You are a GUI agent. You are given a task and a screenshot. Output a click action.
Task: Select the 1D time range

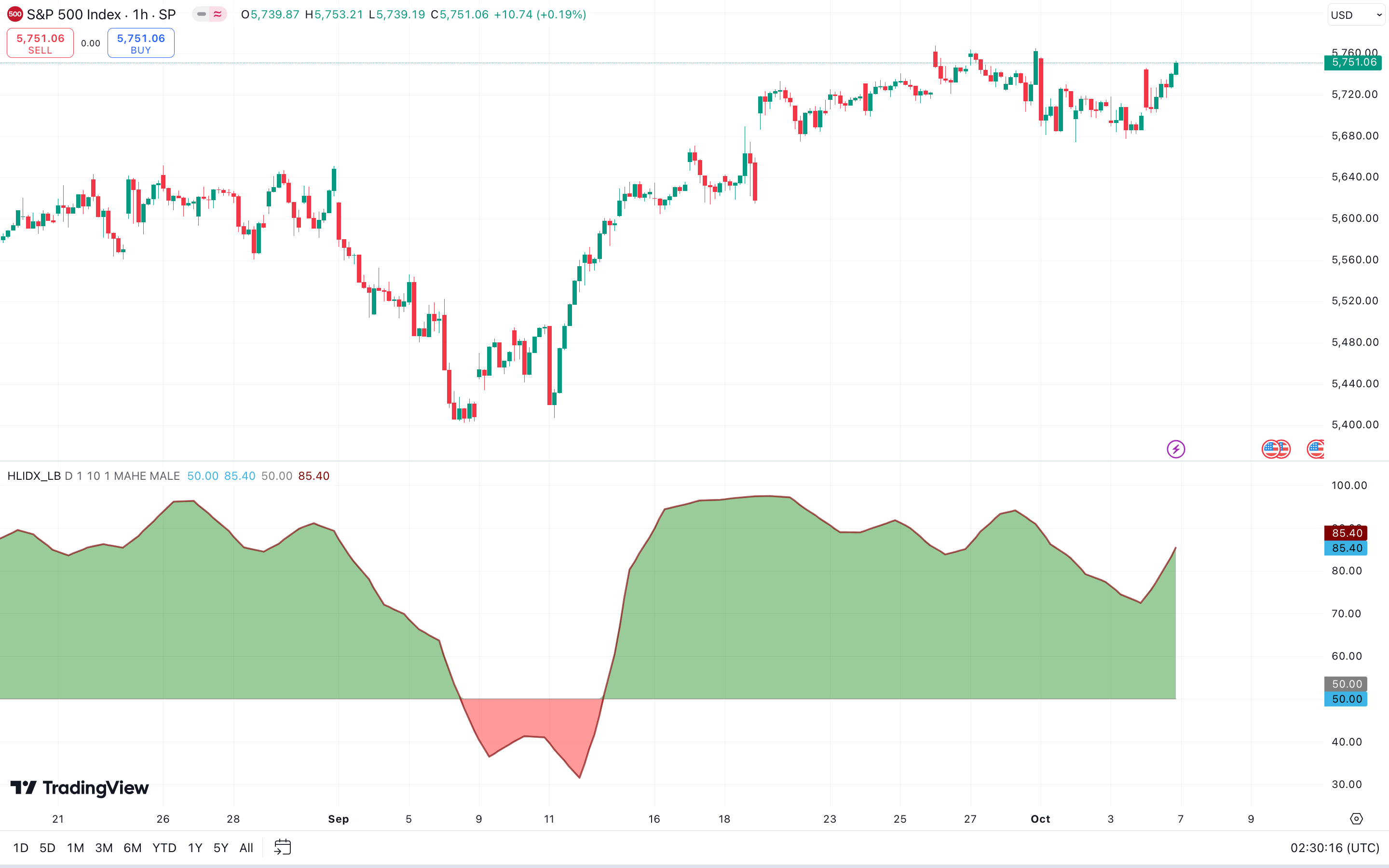tap(21, 848)
